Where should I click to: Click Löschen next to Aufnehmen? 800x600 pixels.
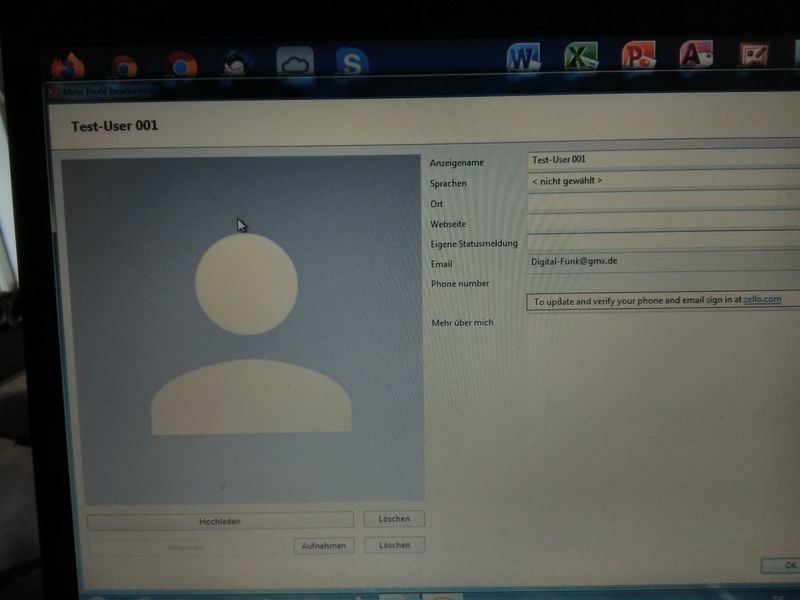click(x=394, y=545)
